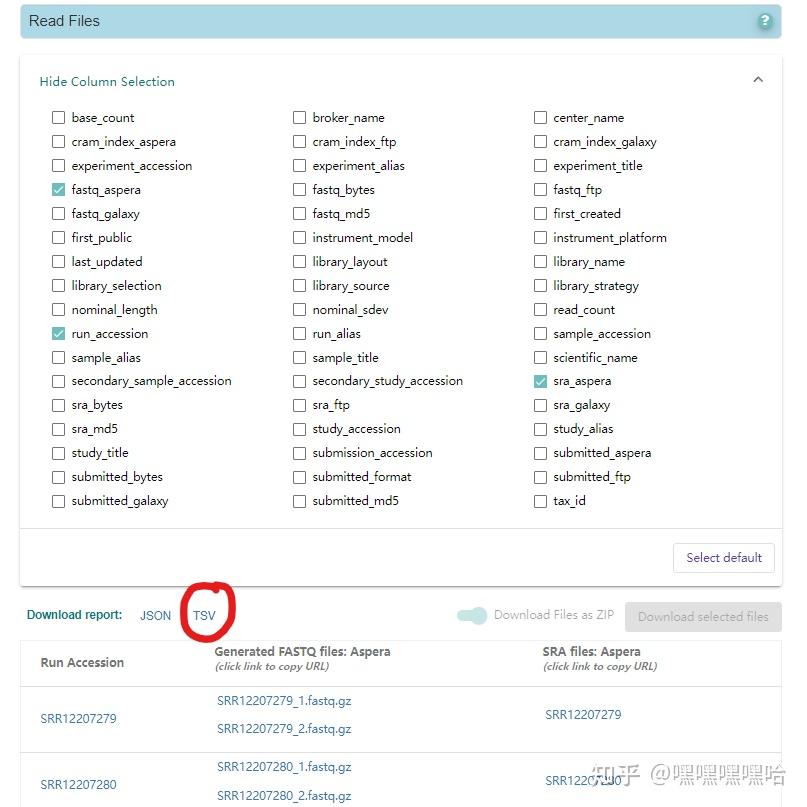807x807 pixels.
Task: Tick the sample_title checkbox
Action: click(x=299, y=358)
